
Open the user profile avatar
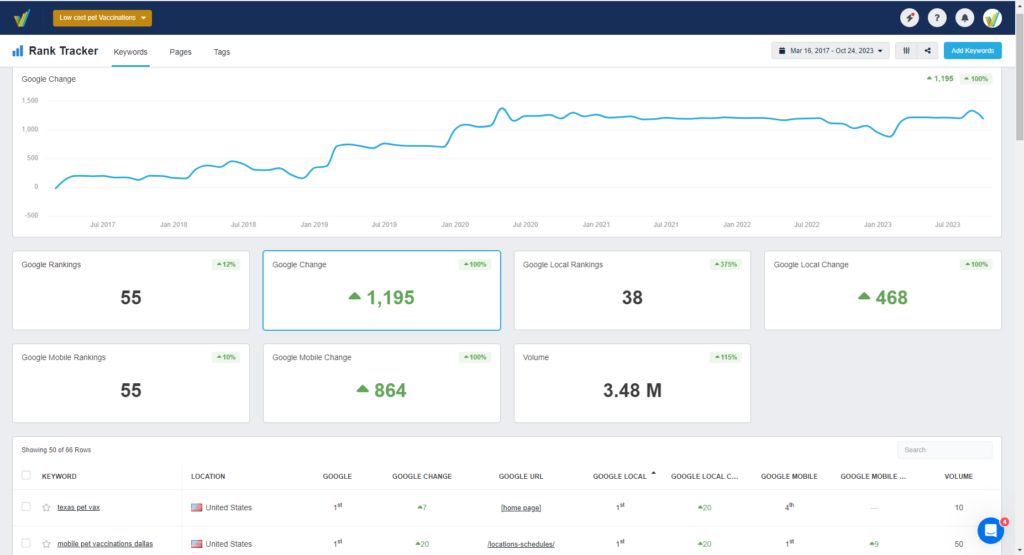(x=992, y=18)
